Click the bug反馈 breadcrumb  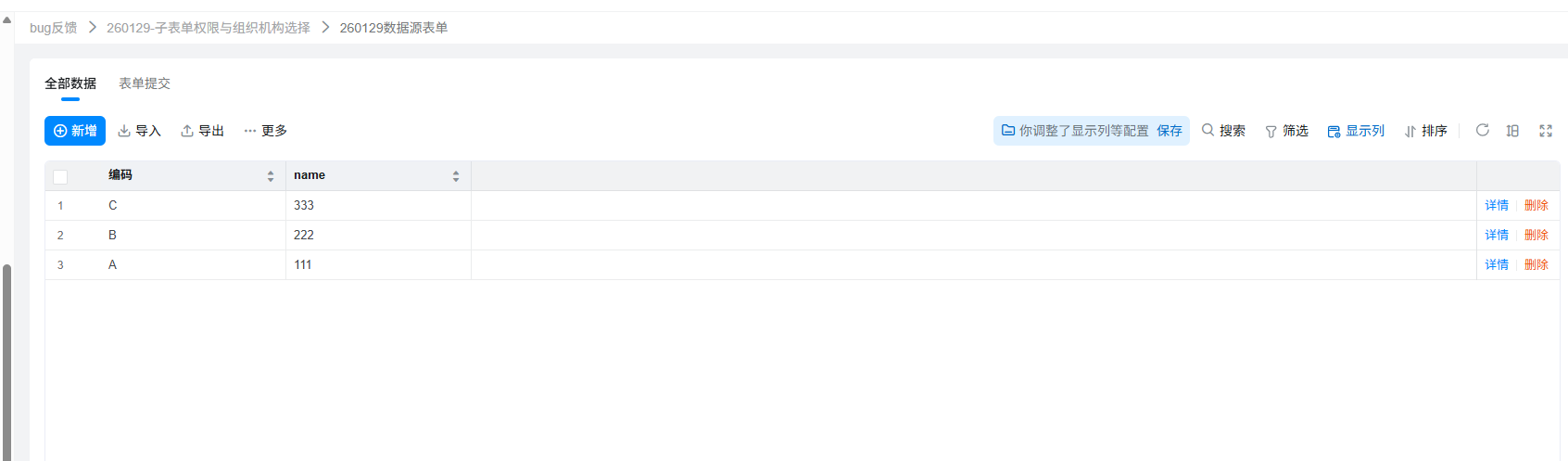pyautogui.click(x=53, y=28)
